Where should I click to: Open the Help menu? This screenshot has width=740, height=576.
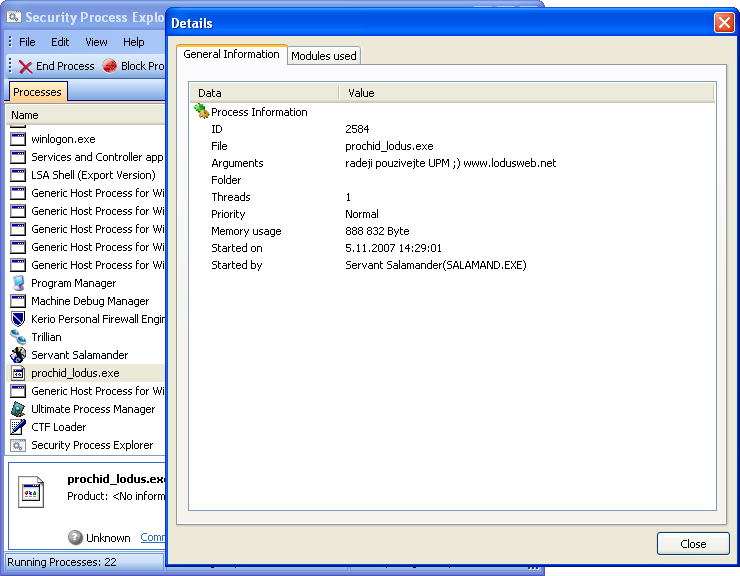pyautogui.click(x=134, y=42)
